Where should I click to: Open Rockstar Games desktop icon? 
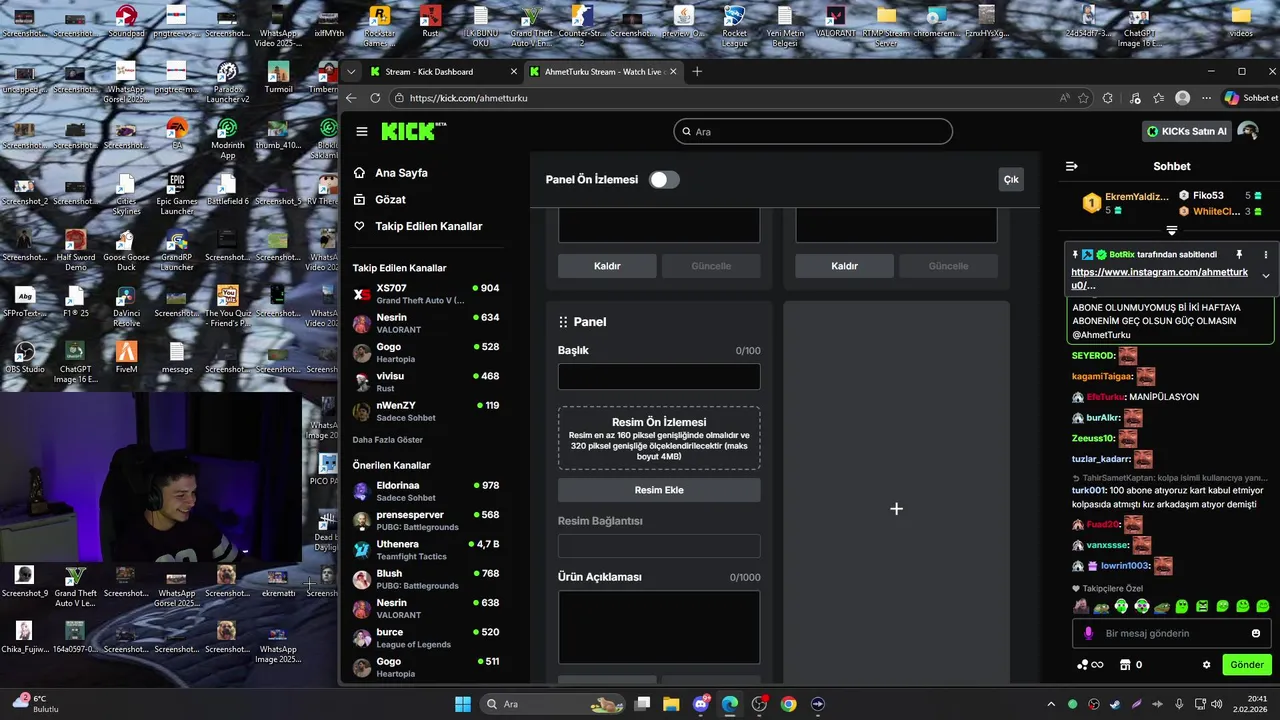[x=379, y=26]
